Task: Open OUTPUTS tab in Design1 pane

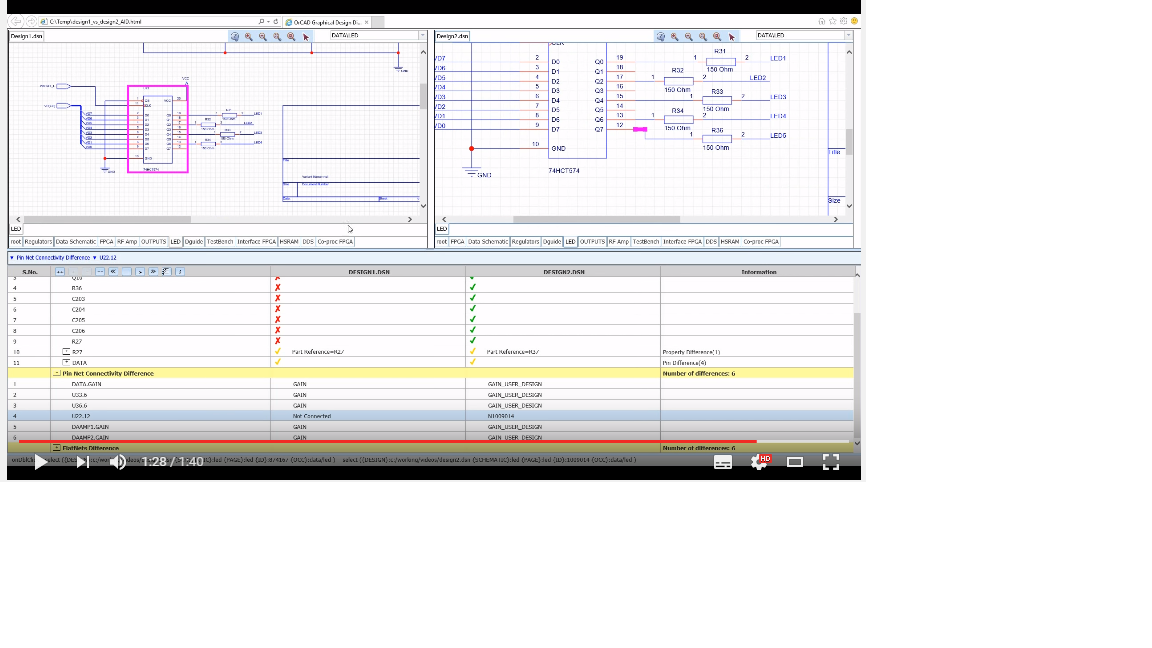Action: (154, 242)
